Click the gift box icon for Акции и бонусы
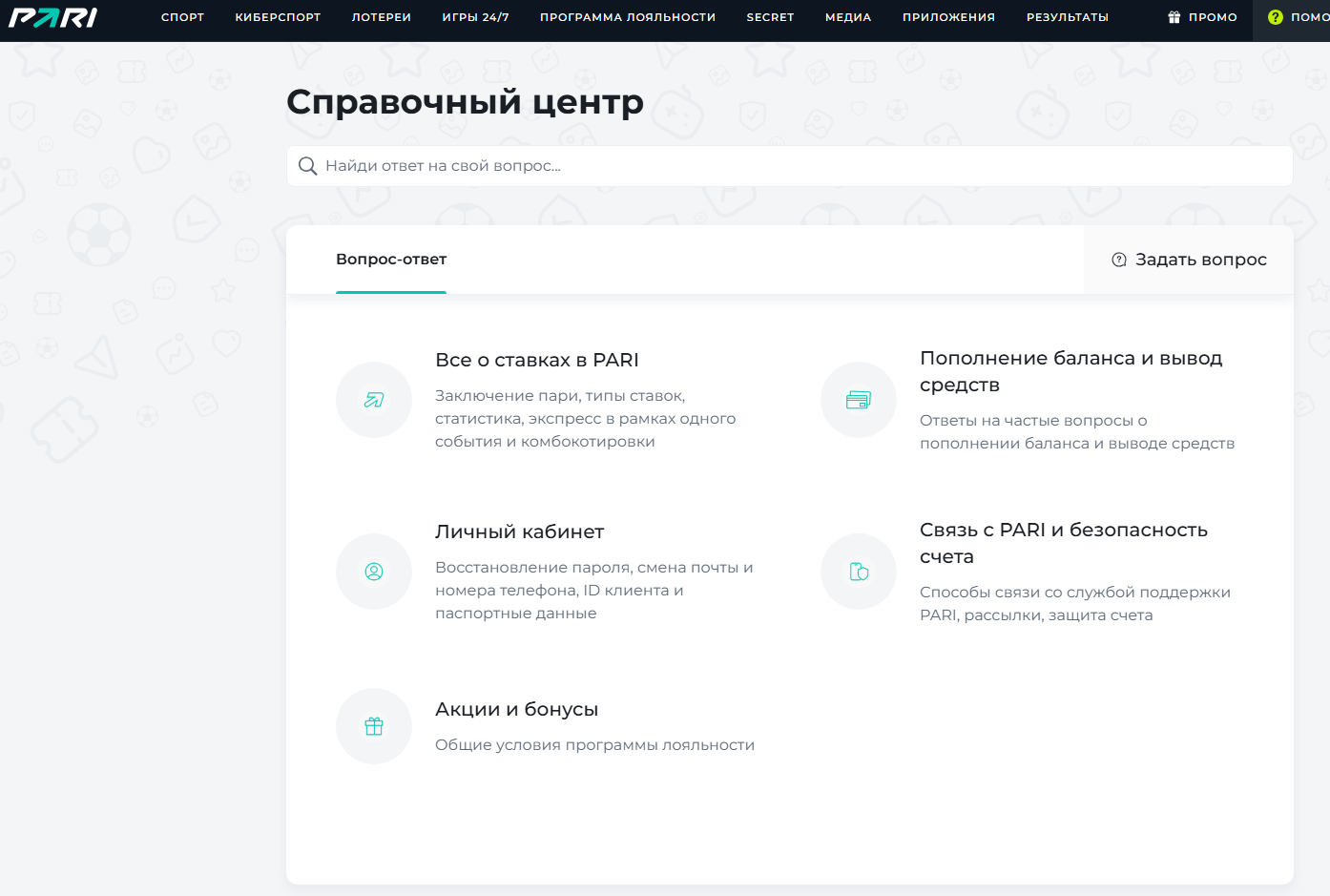This screenshot has width=1330, height=896. click(374, 726)
